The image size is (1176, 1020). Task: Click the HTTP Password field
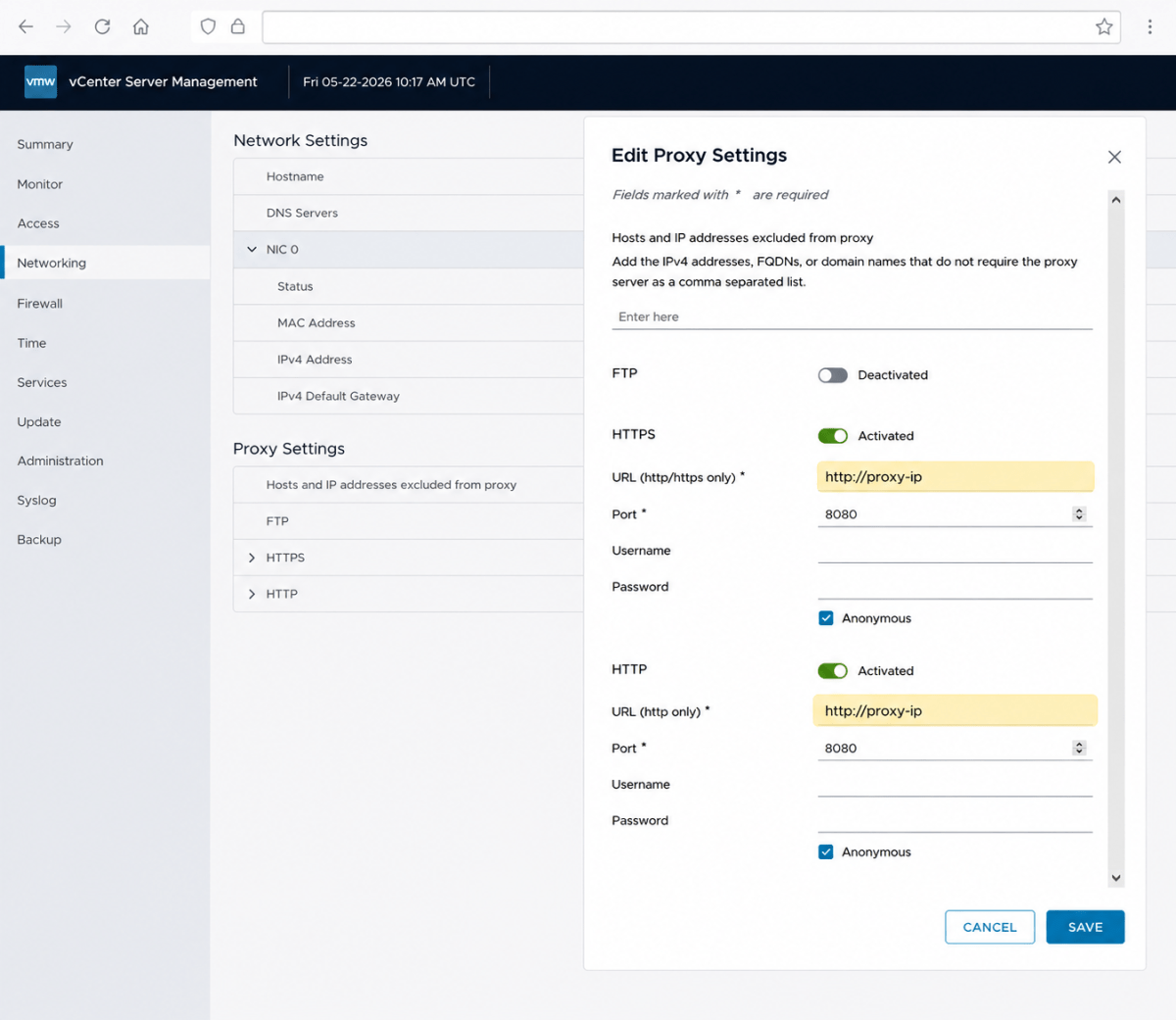point(955,821)
